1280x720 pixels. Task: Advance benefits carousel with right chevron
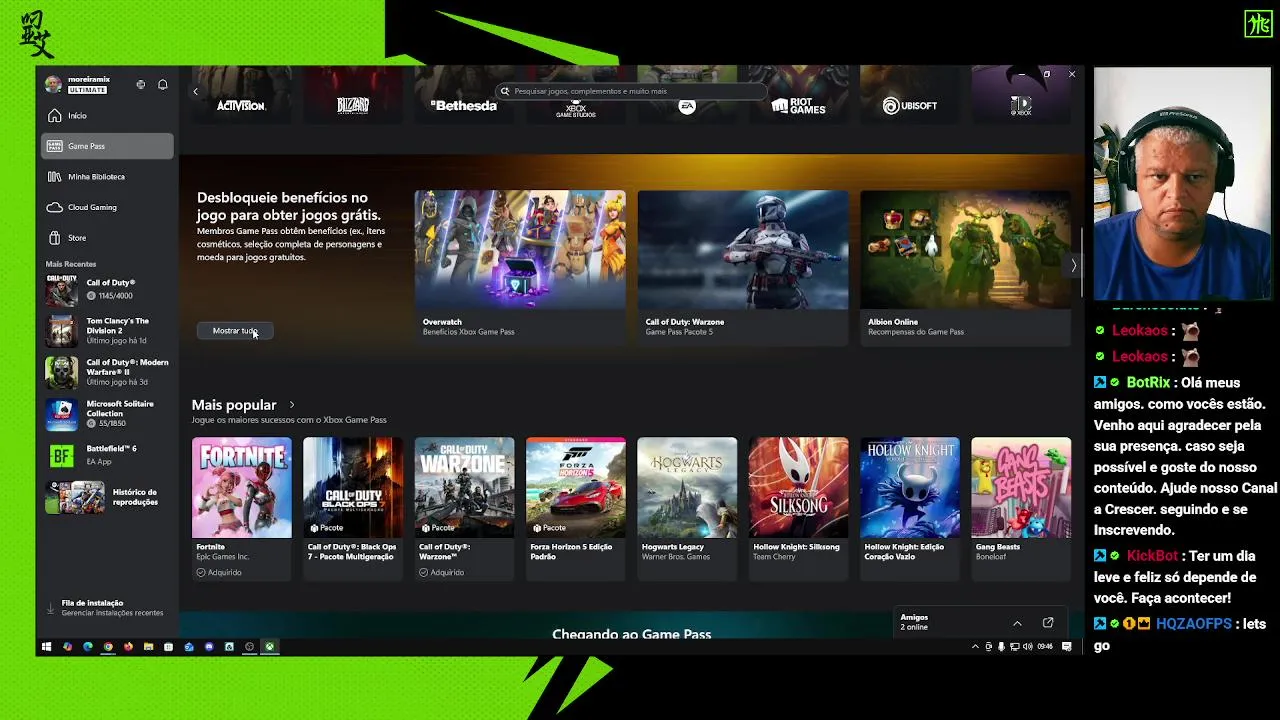coord(1074,266)
